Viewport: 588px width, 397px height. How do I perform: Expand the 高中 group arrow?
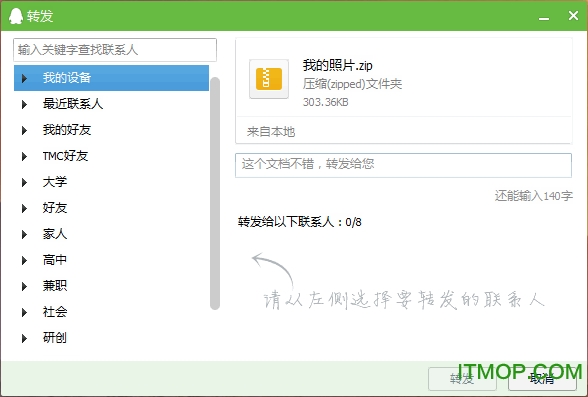(x=24, y=260)
